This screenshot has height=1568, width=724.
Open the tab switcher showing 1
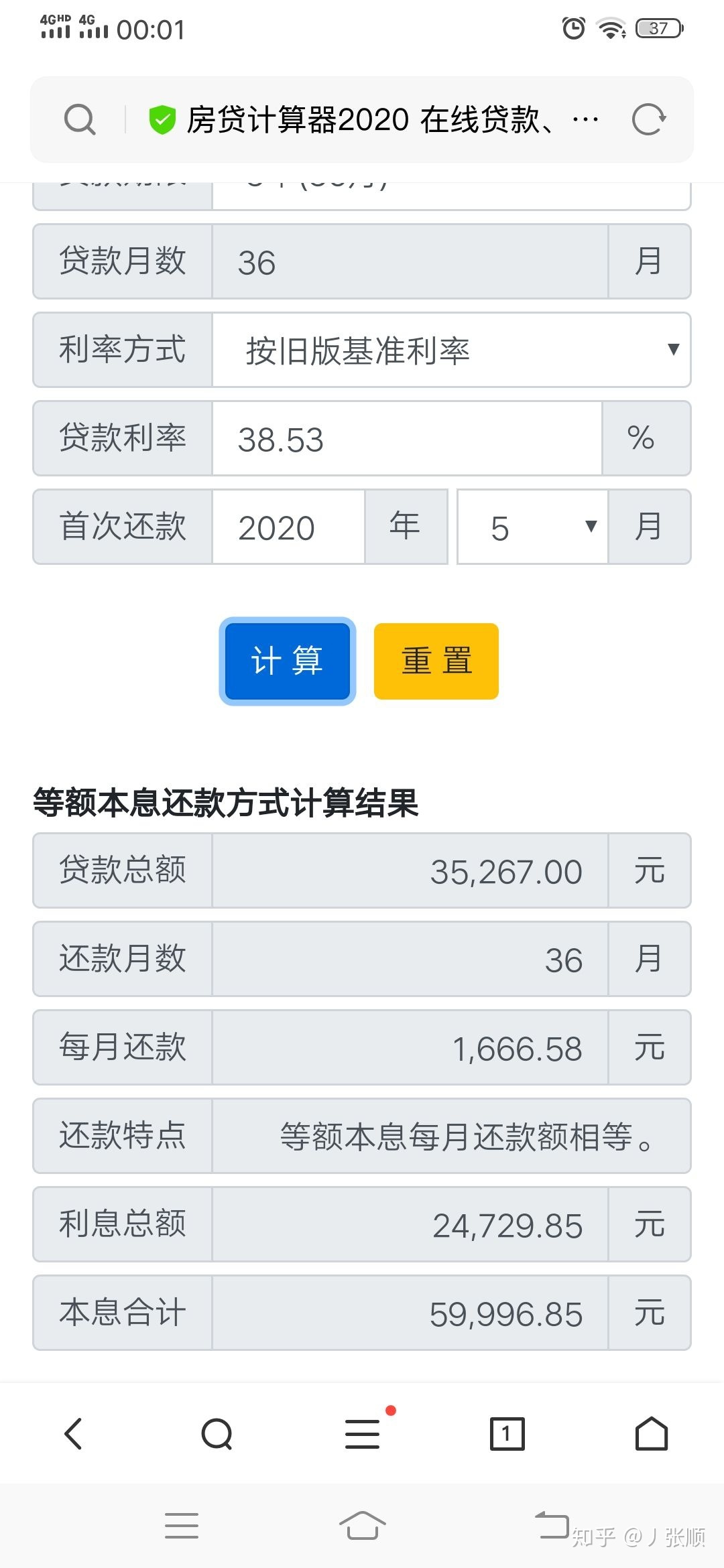[507, 1433]
